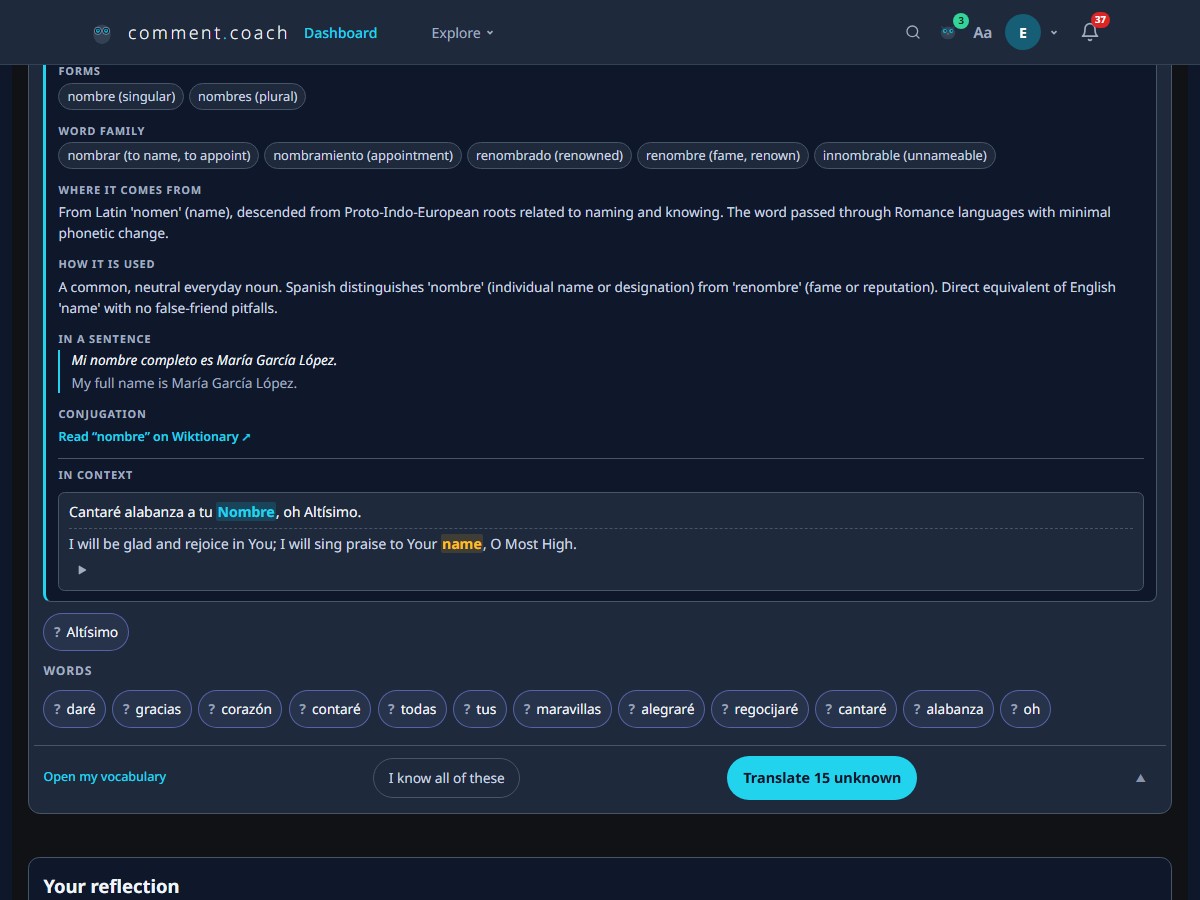The image size is (1200, 900).
Task: Click the E user avatar
Action: pos(1023,33)
